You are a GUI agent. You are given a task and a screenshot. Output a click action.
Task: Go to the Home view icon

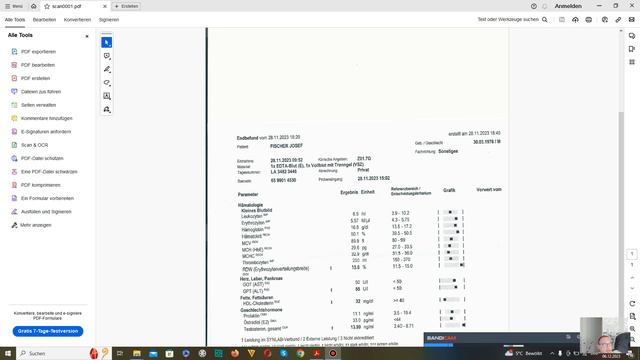tap(33, 6)
